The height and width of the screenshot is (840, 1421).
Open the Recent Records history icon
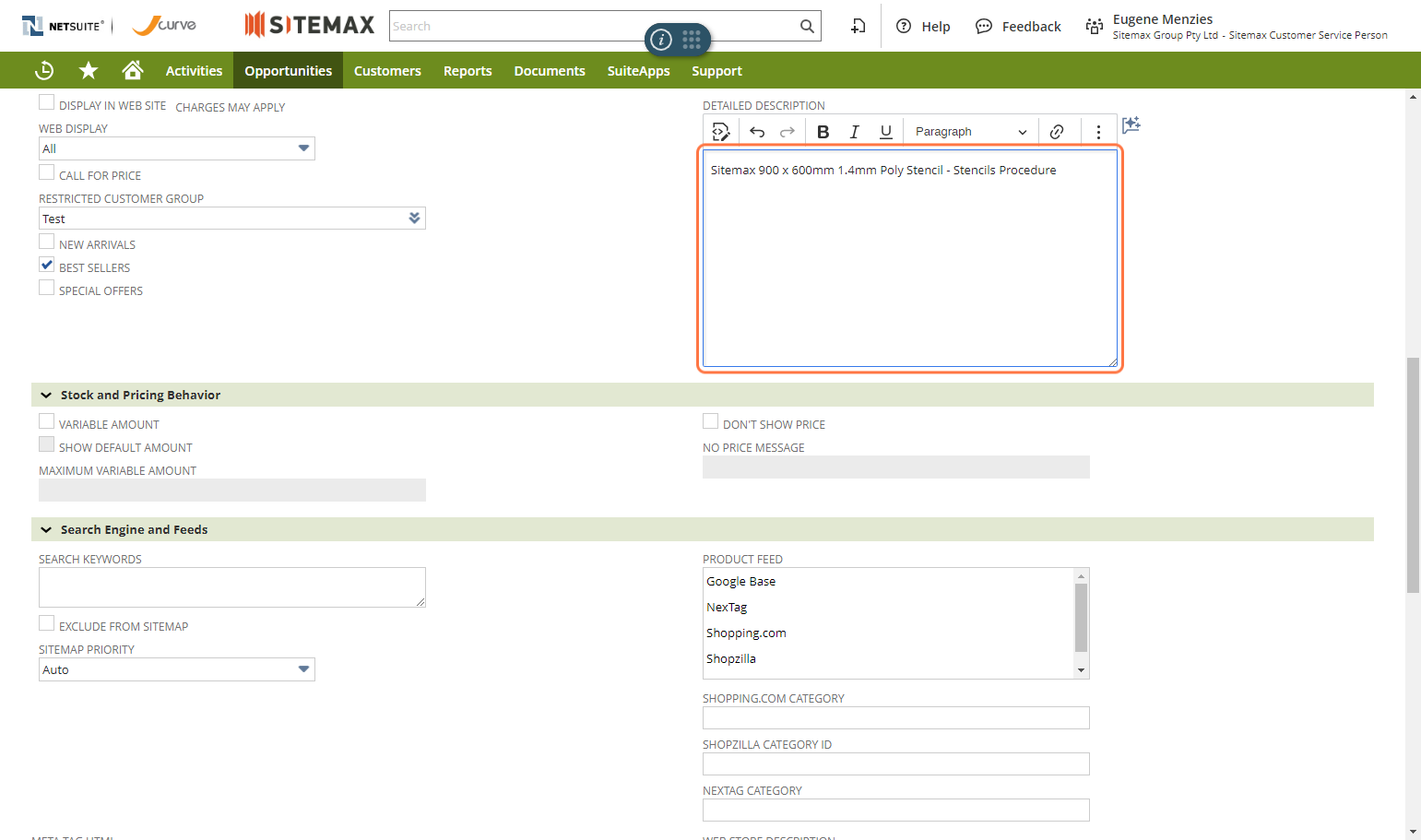[44, 70]
